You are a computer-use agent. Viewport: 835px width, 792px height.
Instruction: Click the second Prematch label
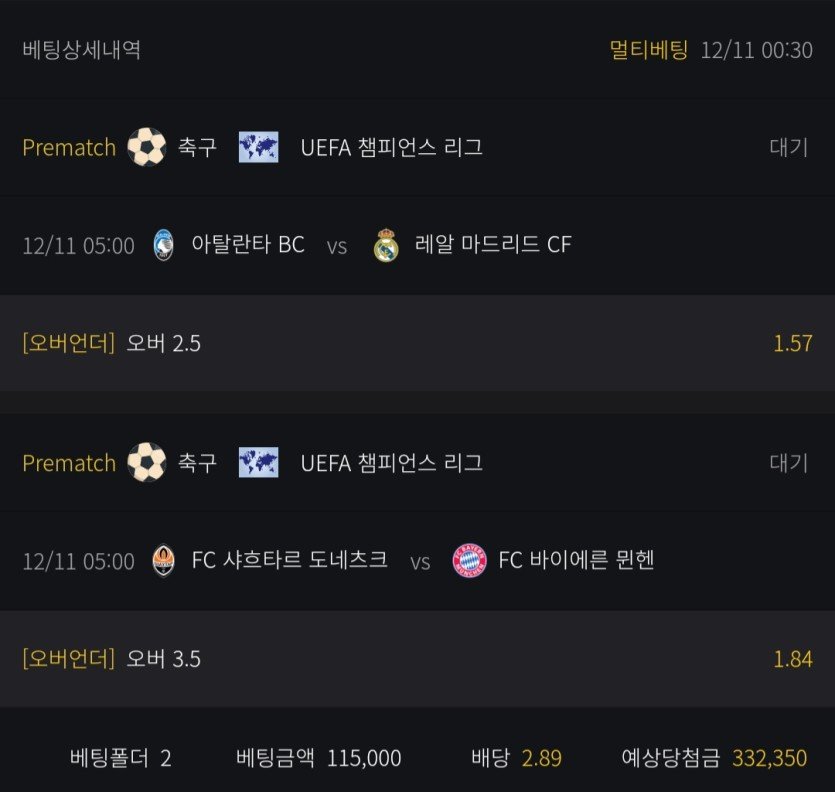pos(69,463)
